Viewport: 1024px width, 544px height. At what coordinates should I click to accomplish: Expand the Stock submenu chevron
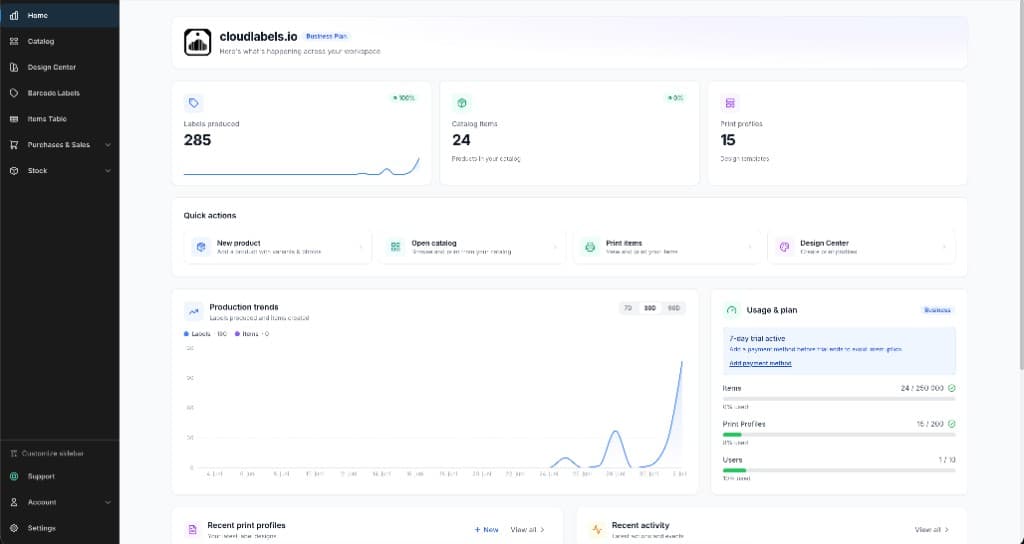pos(108,170)
